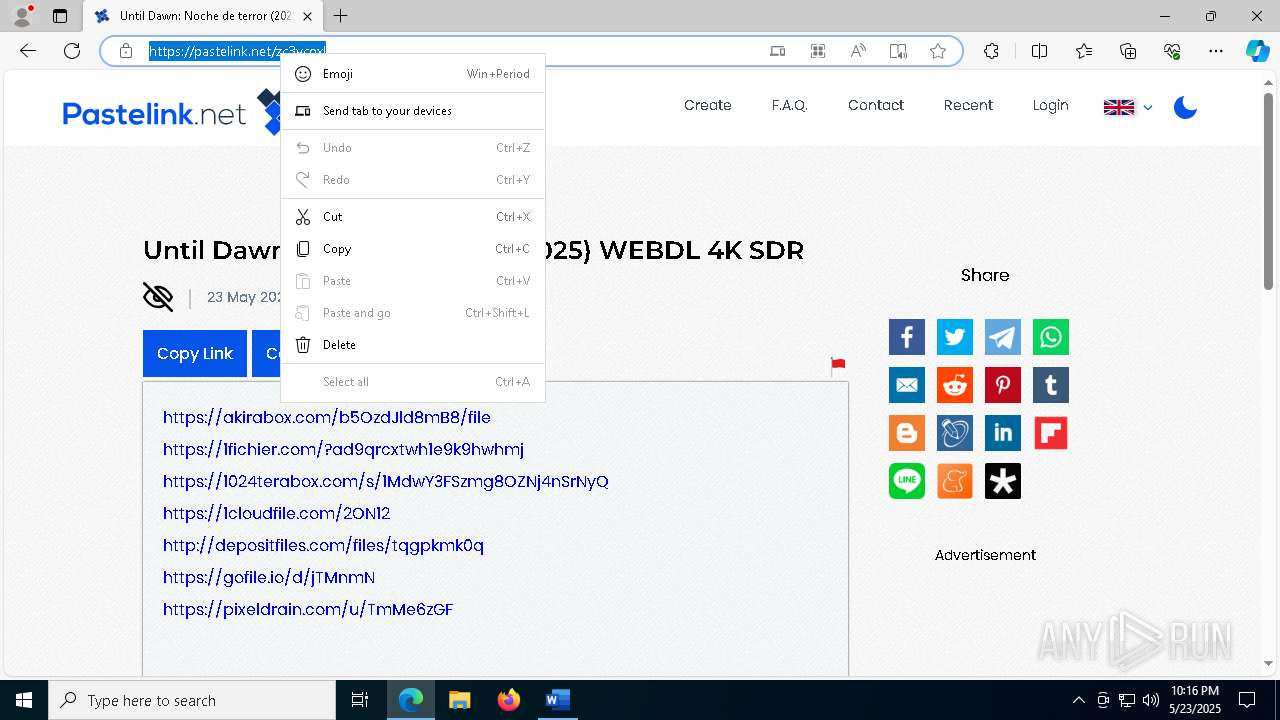Open Collections panel

click(1128, 51)
